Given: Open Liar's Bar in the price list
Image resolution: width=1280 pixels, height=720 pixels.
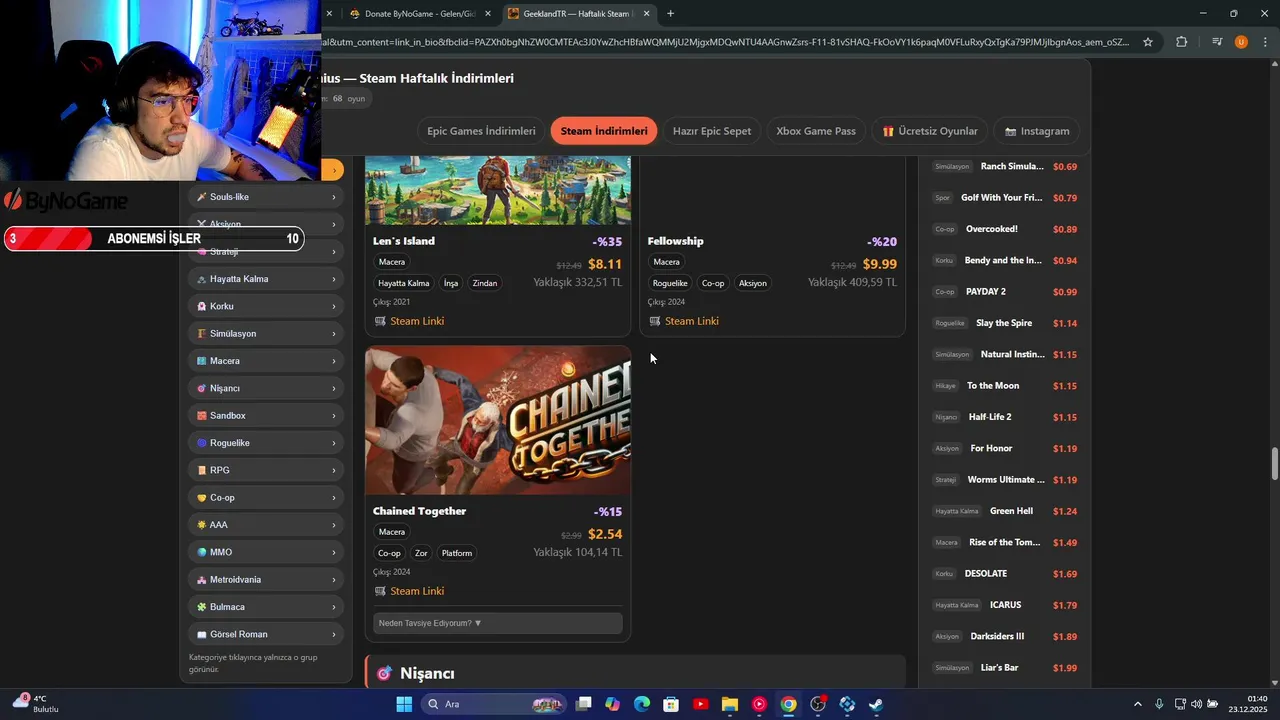Looking at the screenshot, I should [x=998, y=668].
